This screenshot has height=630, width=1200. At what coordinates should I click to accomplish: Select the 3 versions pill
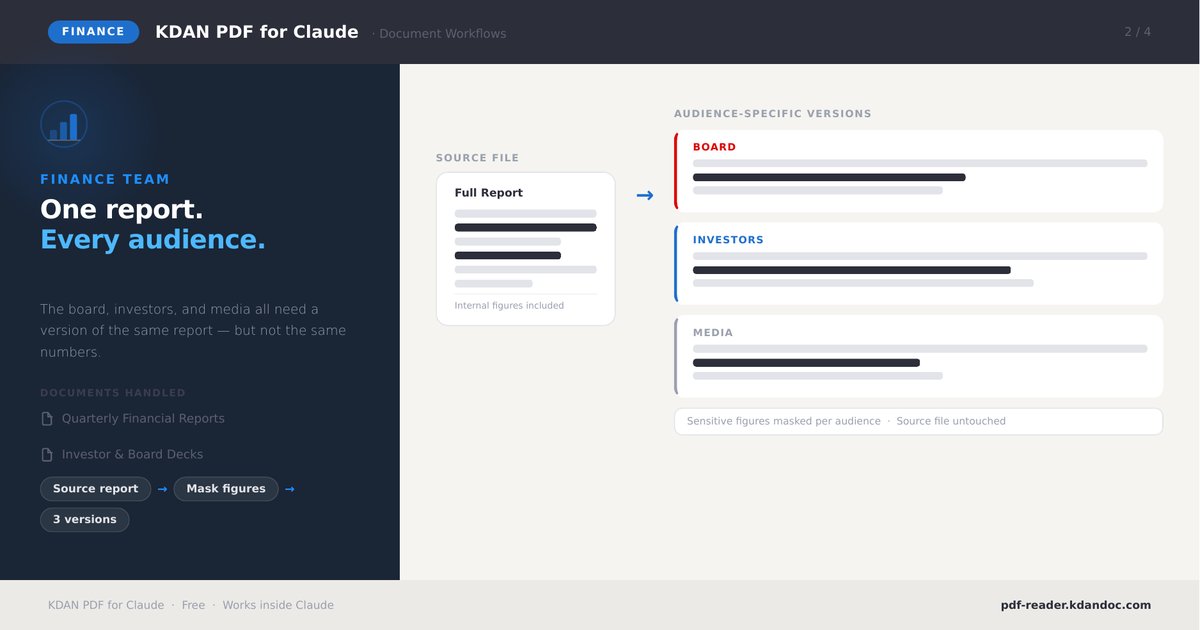[85, 520]
